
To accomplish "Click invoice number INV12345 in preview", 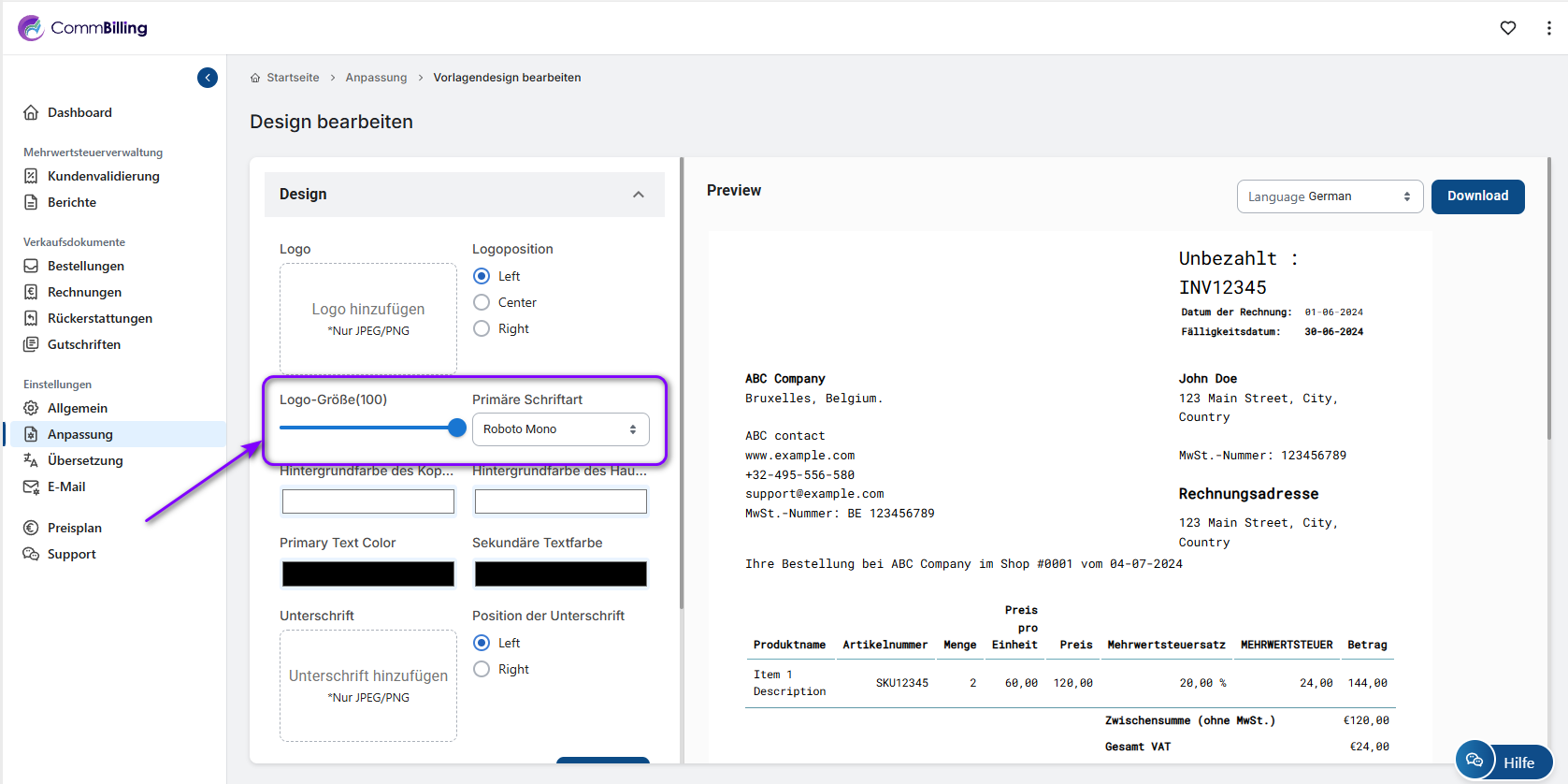I will tap(1222, 287).
